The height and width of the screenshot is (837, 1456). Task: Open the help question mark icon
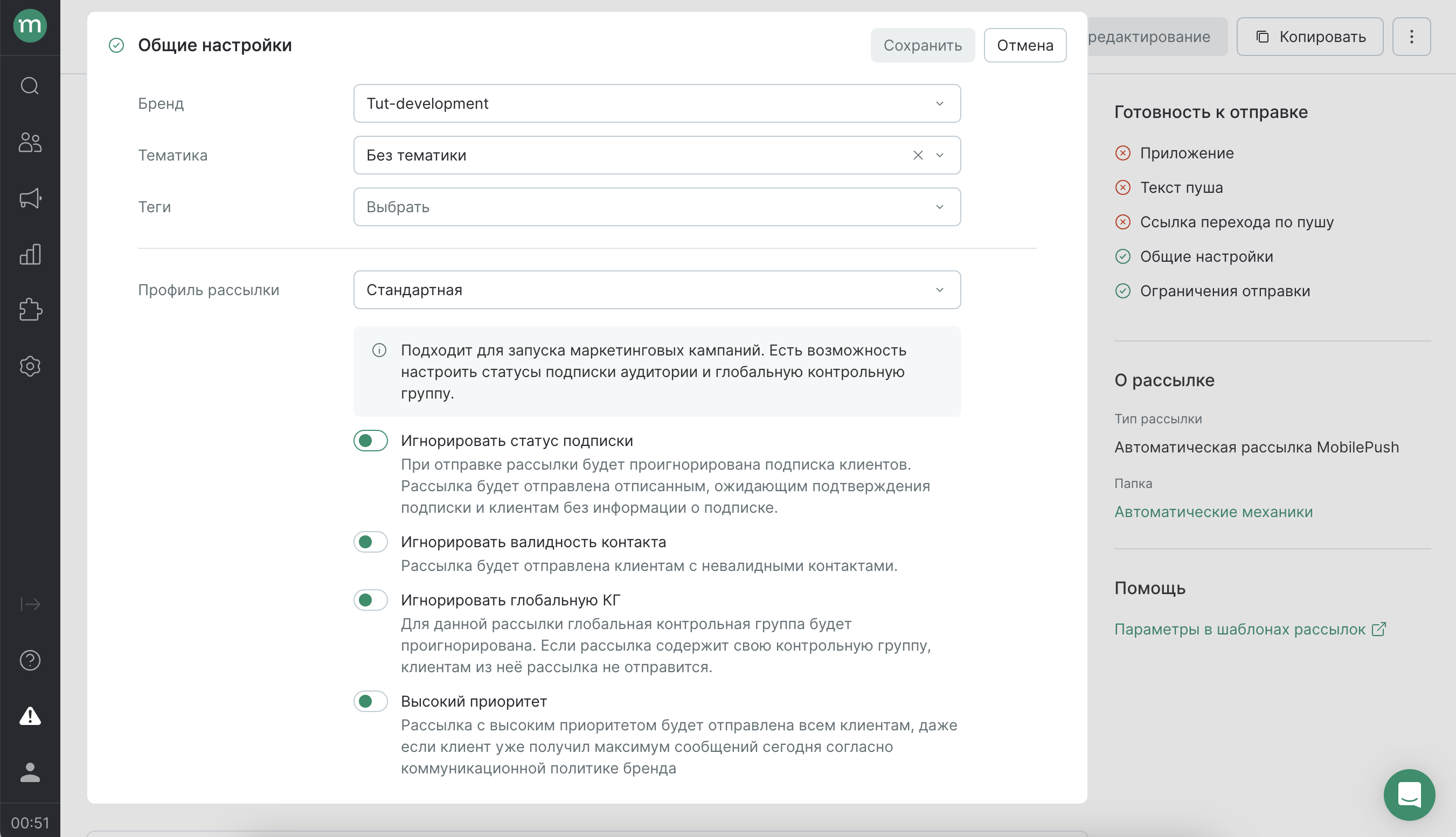tap(30, 660)
